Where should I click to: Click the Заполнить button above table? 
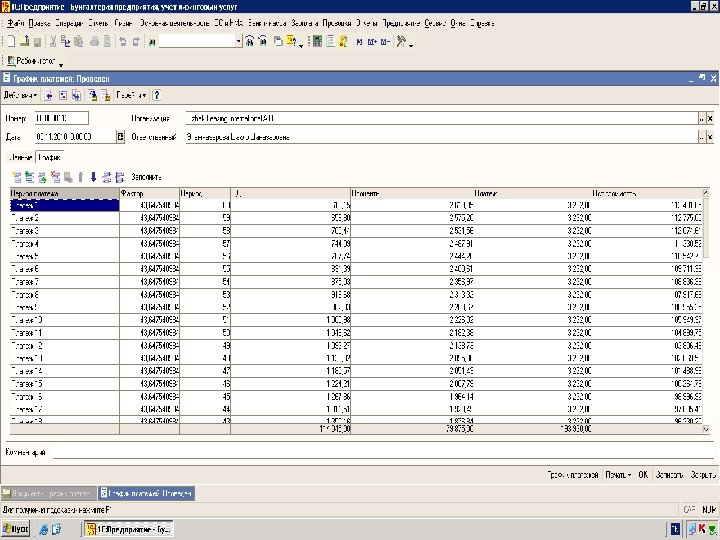(x=145, y=176)
